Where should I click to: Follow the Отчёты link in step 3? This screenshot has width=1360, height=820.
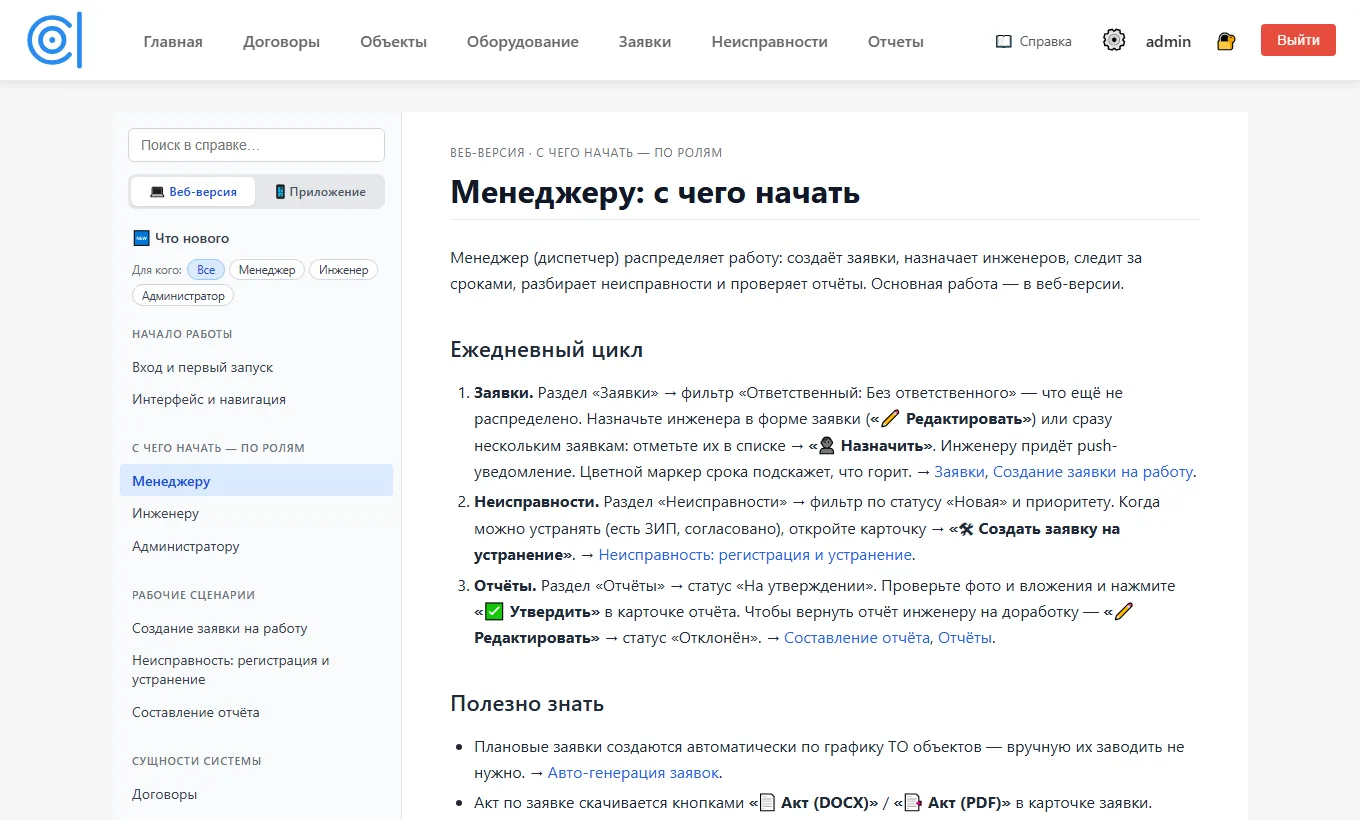964,638
